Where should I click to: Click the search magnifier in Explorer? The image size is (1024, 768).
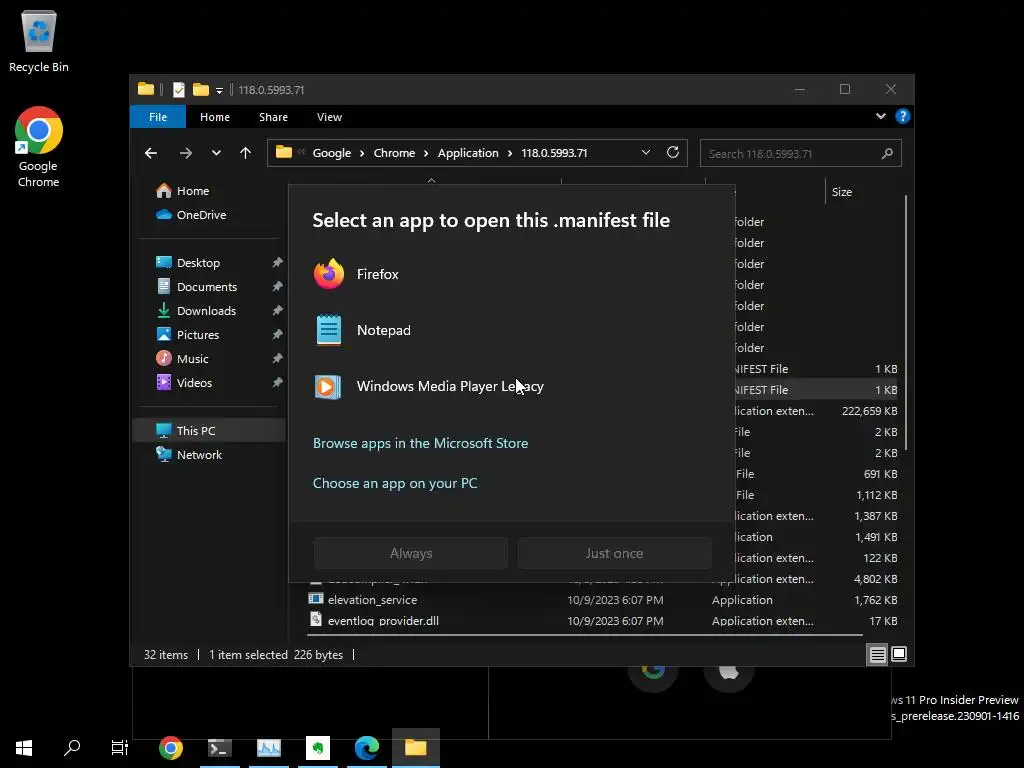[x=887, y=153]
